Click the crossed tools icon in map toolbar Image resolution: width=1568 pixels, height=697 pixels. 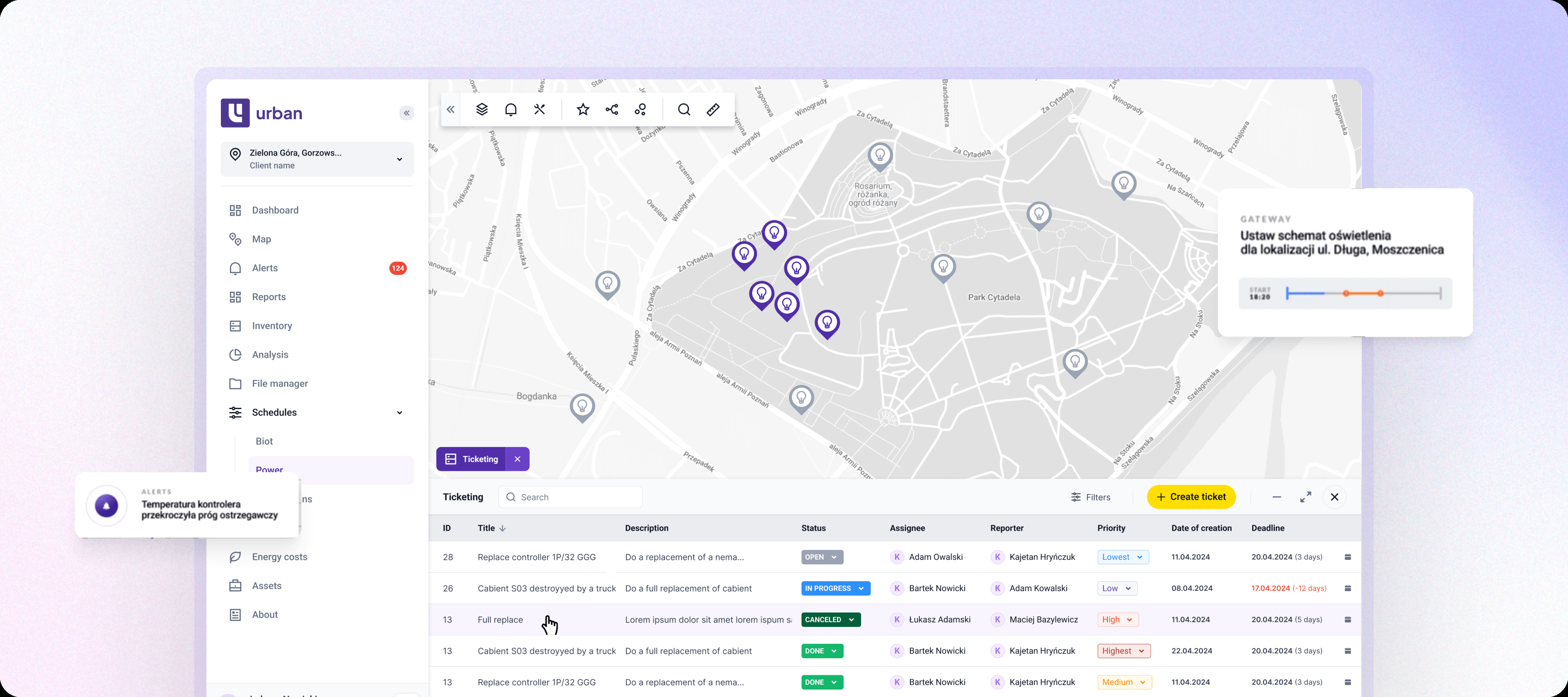pyautogui.click(x=539, y=110)
